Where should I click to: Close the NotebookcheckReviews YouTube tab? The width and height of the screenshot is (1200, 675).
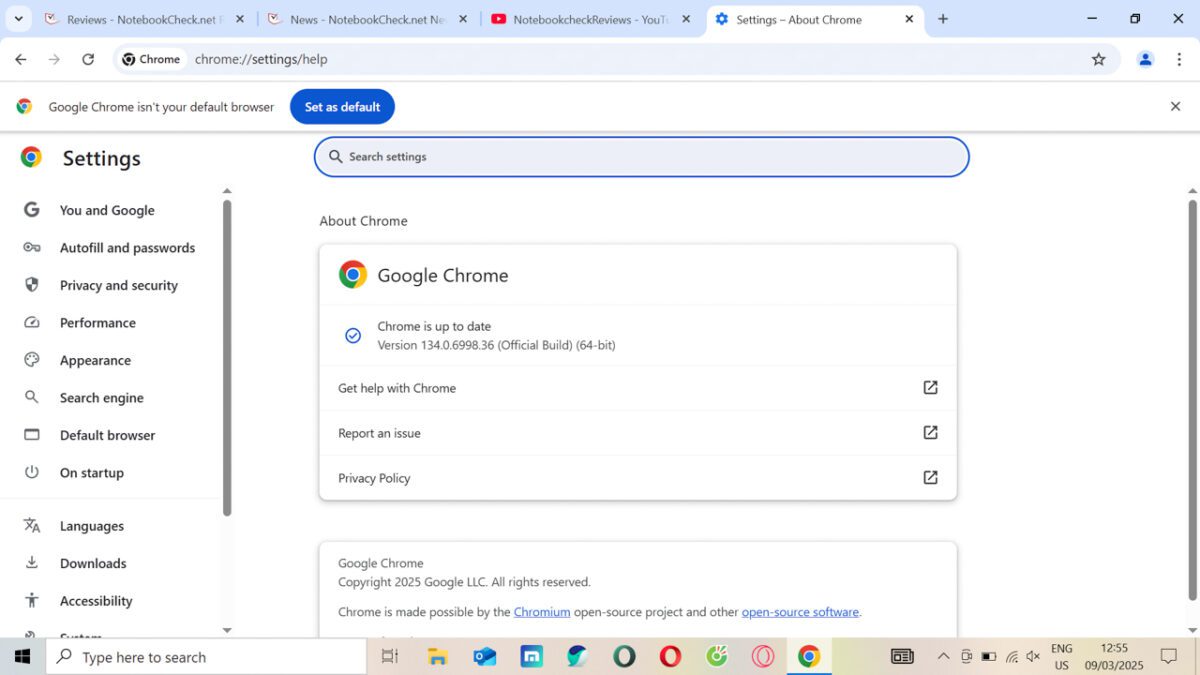click(x=687, y=19)
